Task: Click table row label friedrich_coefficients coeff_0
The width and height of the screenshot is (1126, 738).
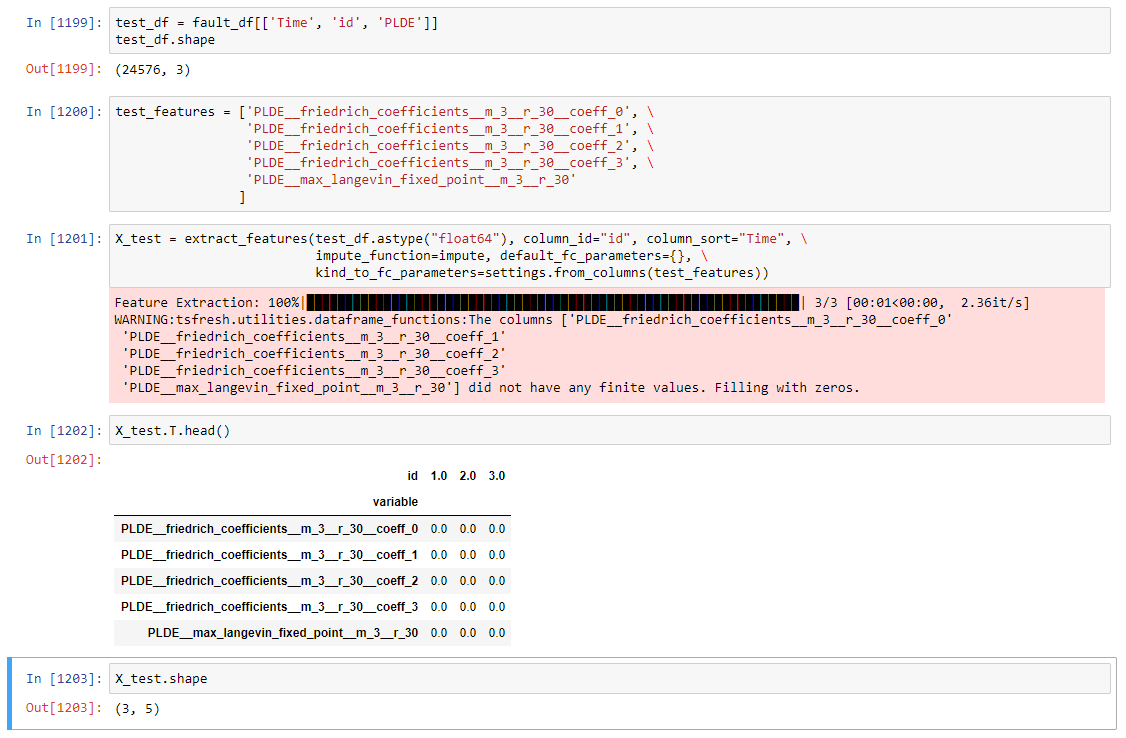Action: point(269,529)
